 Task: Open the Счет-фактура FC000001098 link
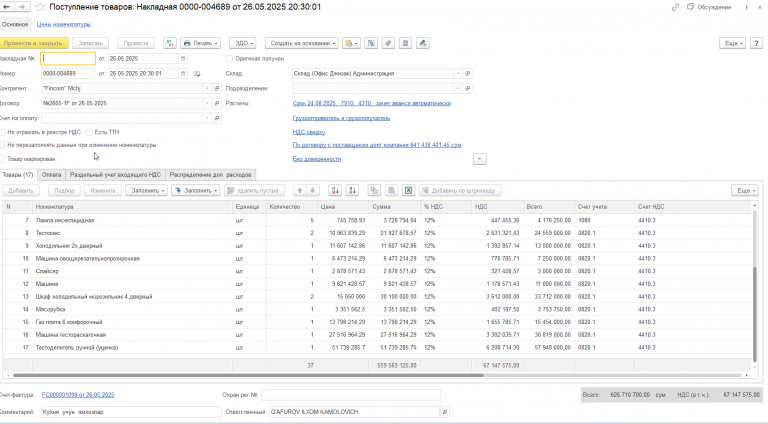(78, 395)
